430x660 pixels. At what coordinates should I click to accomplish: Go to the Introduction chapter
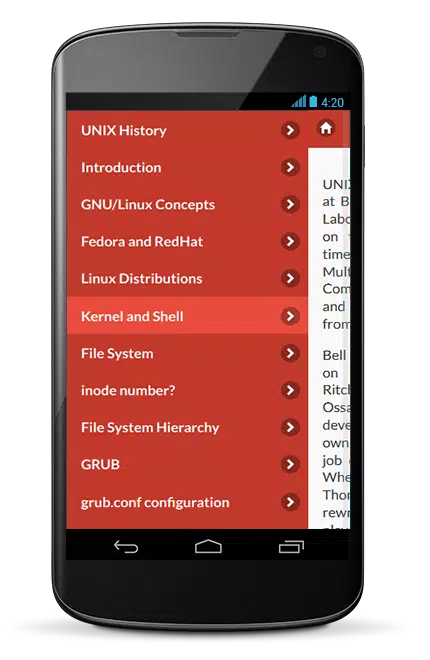(x=187, y=167)
